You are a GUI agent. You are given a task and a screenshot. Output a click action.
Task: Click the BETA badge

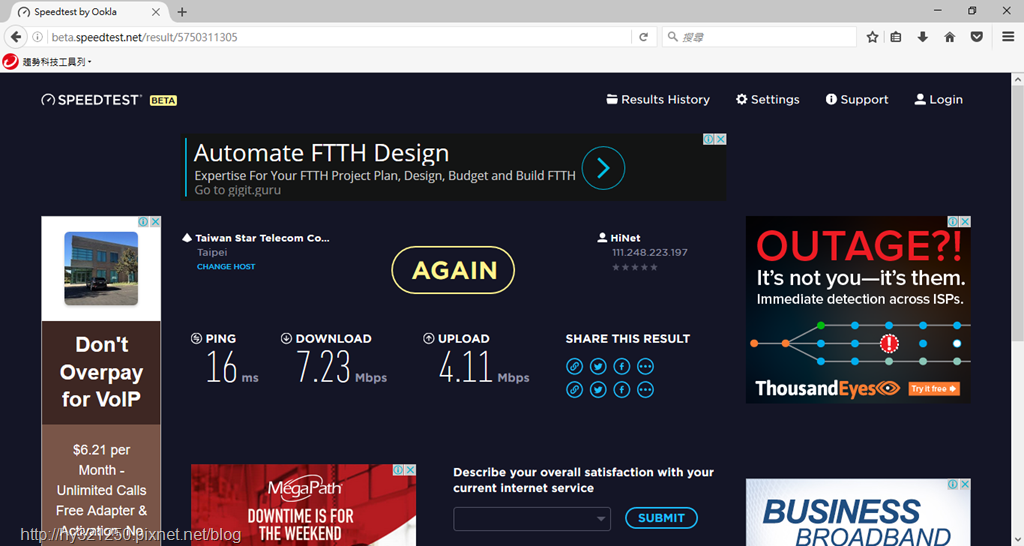[163, 101]
